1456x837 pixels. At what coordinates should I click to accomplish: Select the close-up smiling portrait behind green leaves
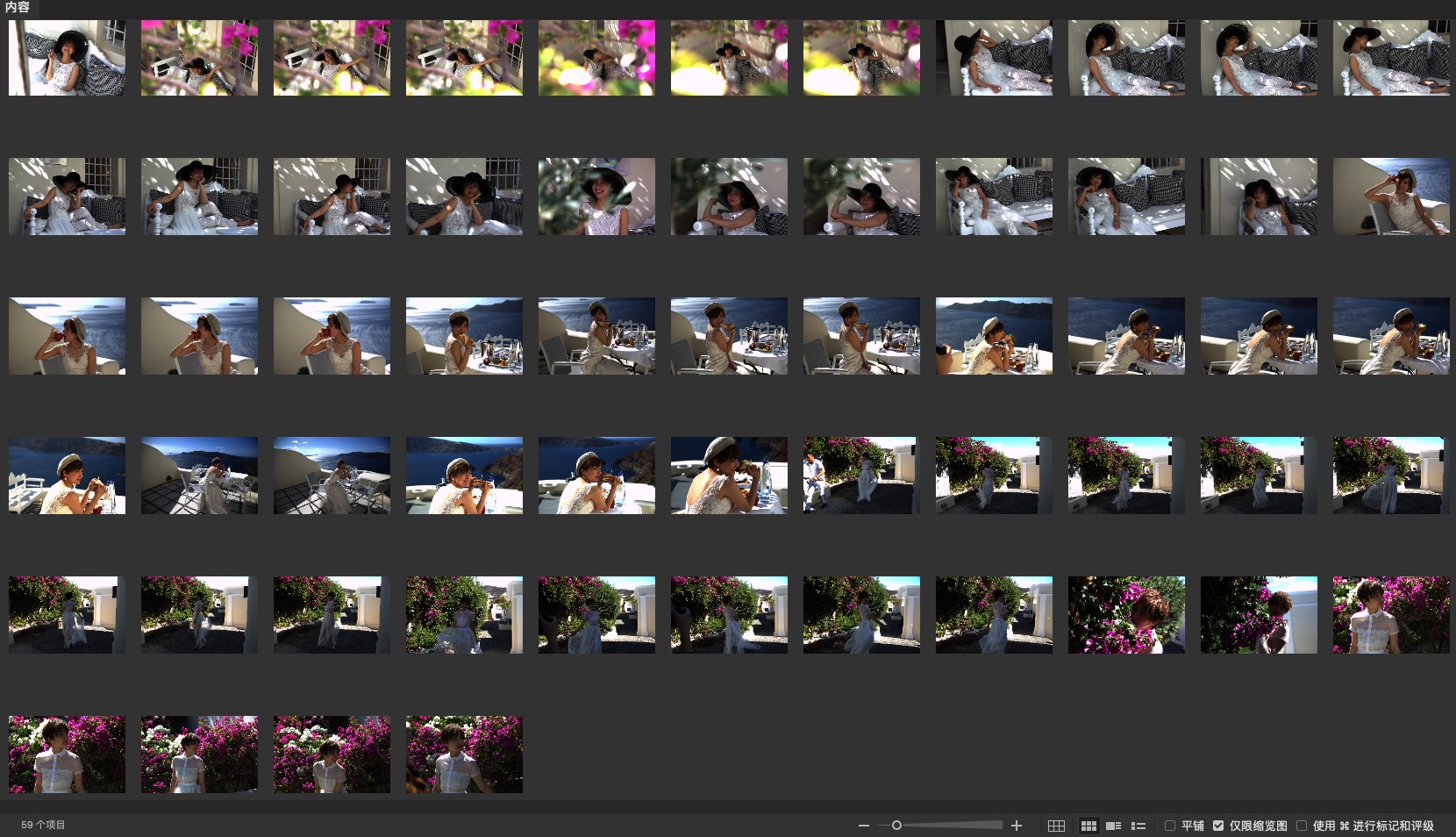click(x=596, y=197)
